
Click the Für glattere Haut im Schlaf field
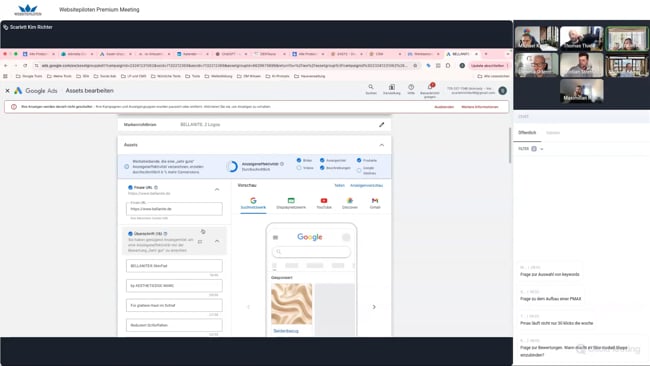174,305
